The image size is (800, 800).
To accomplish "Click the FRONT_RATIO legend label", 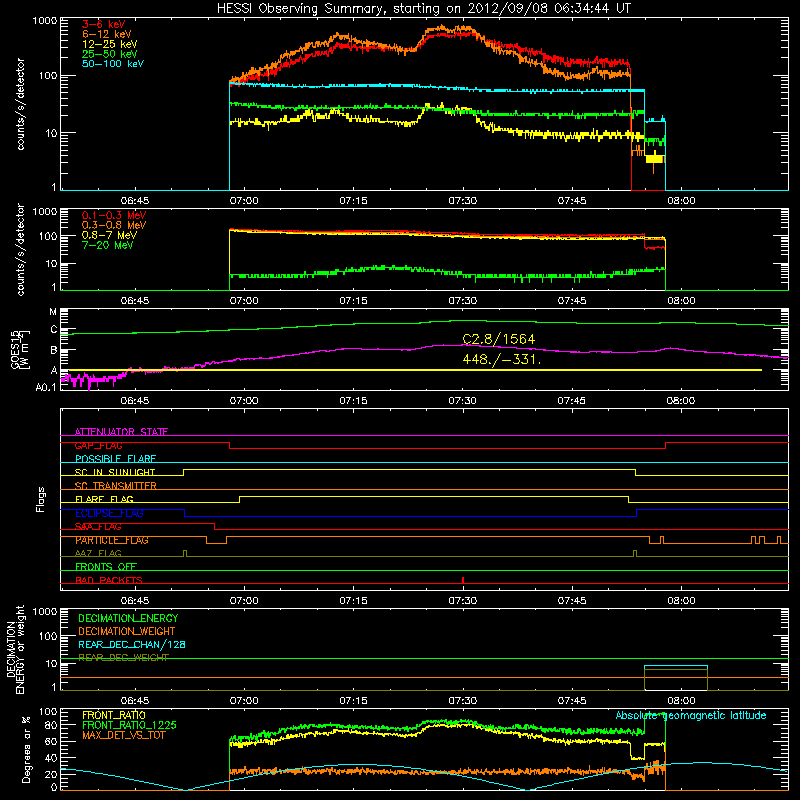I will (x=114, y=715).
